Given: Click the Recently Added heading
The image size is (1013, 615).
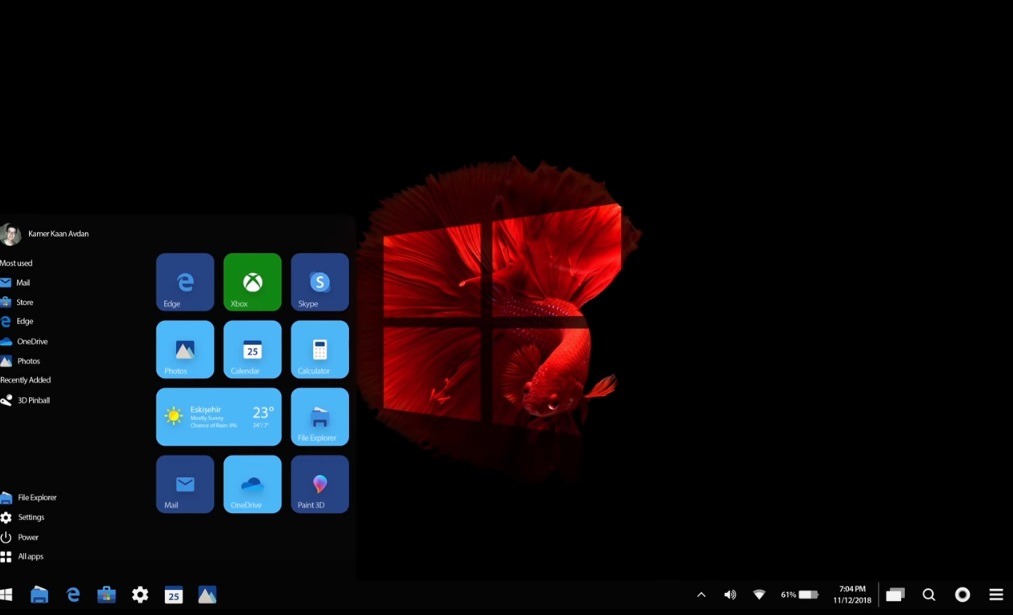Looking at the screenshot, I should (25, 380).
